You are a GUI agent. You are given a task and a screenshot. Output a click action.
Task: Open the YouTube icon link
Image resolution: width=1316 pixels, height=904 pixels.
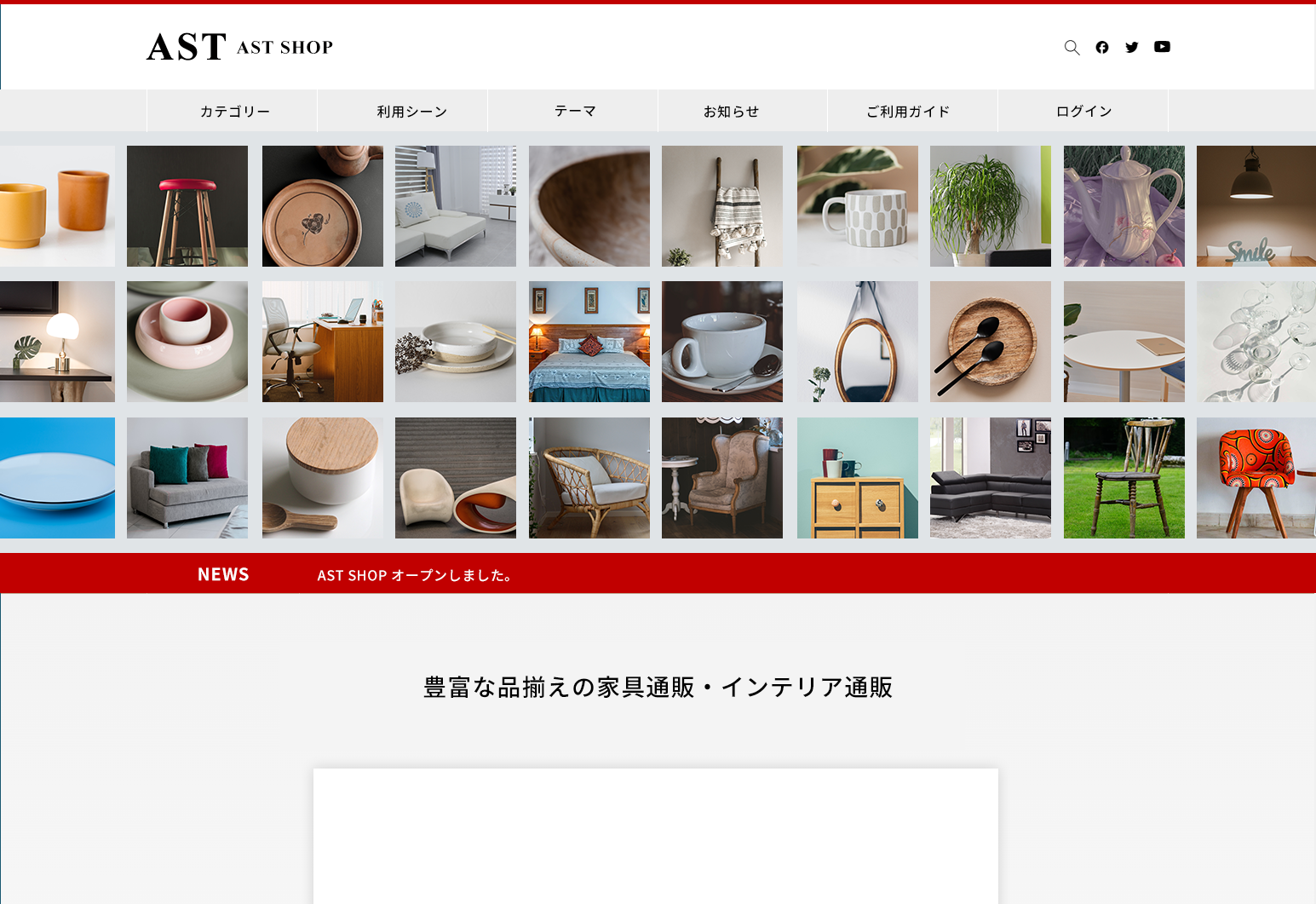(x=1162, y=47)
